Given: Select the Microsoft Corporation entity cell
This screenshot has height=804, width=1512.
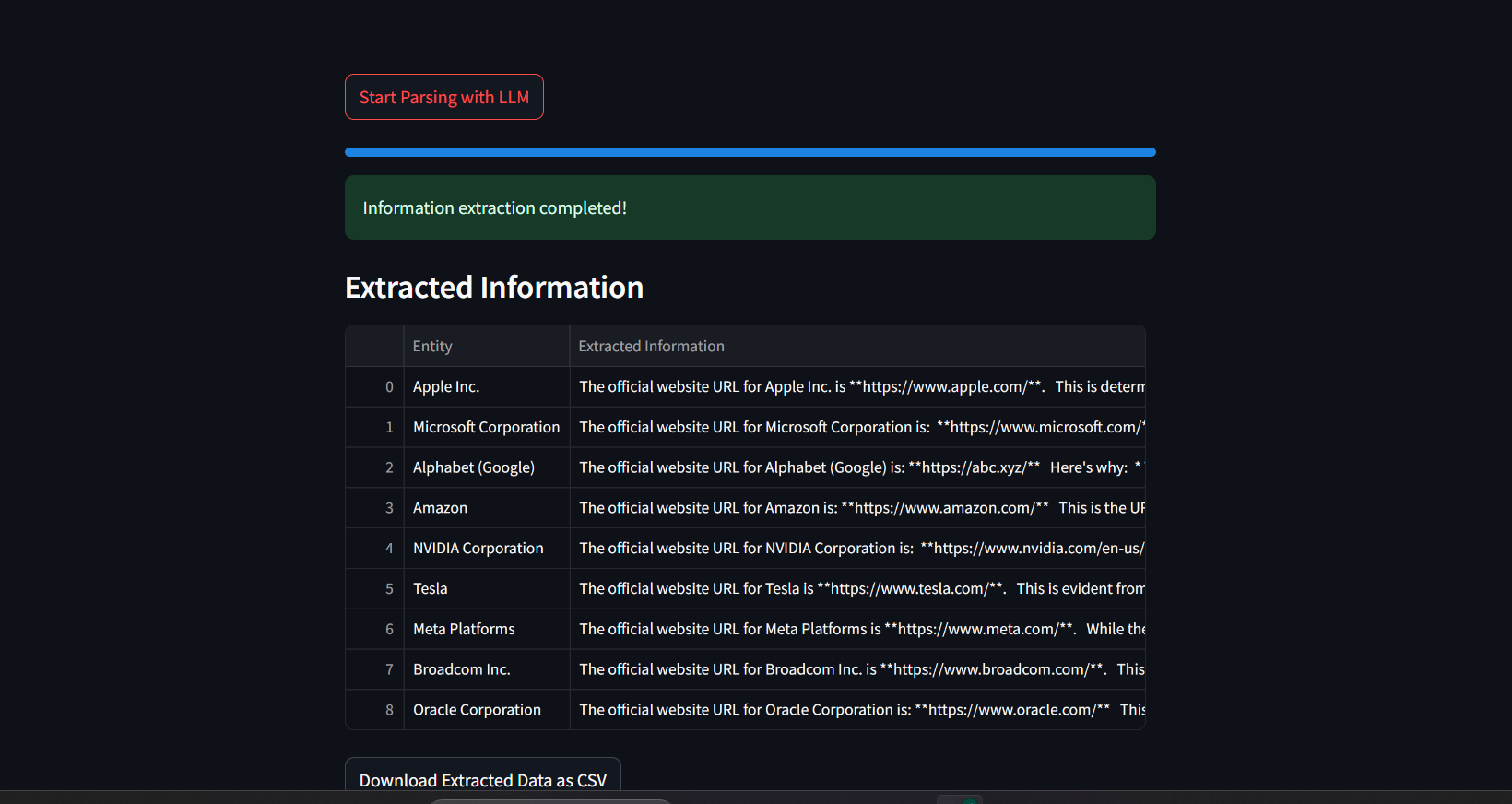Looking at the screenshot, I should [486, 427].
